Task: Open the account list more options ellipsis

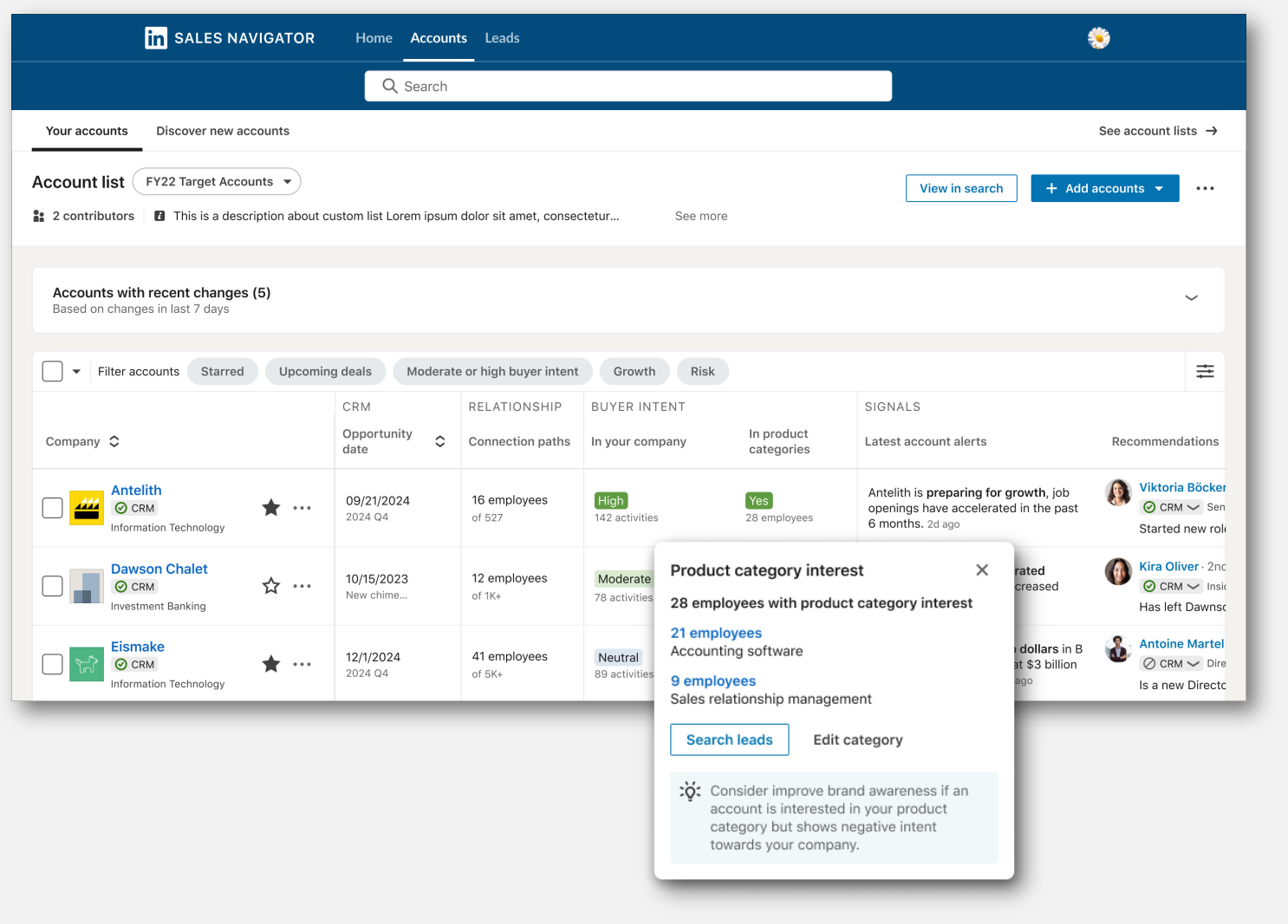Action: pyautogui.click(x=1205, y=188)
